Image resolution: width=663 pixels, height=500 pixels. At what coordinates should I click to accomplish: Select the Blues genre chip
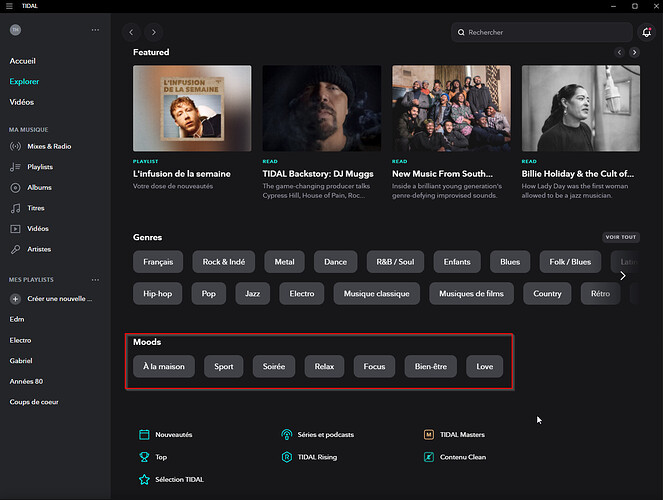510,262
